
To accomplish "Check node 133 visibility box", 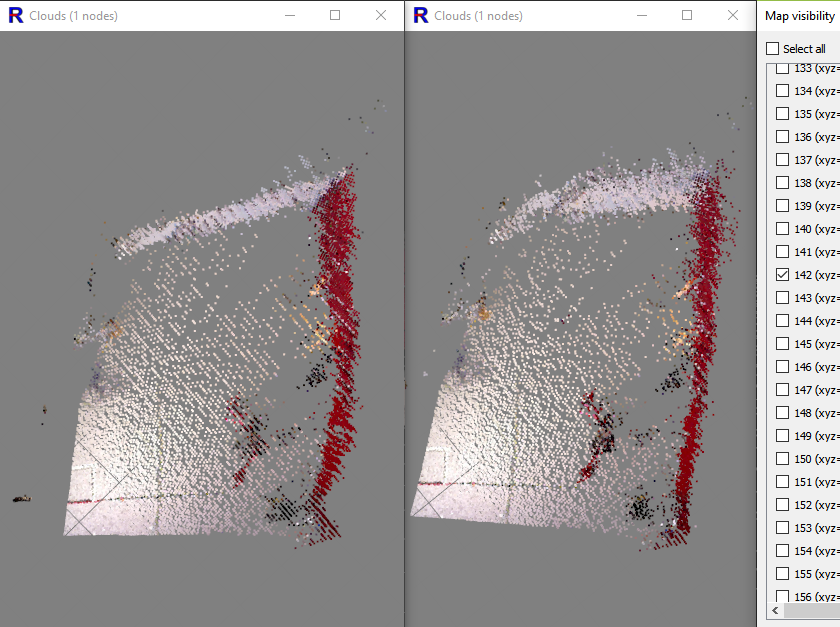I will (783, 69).
